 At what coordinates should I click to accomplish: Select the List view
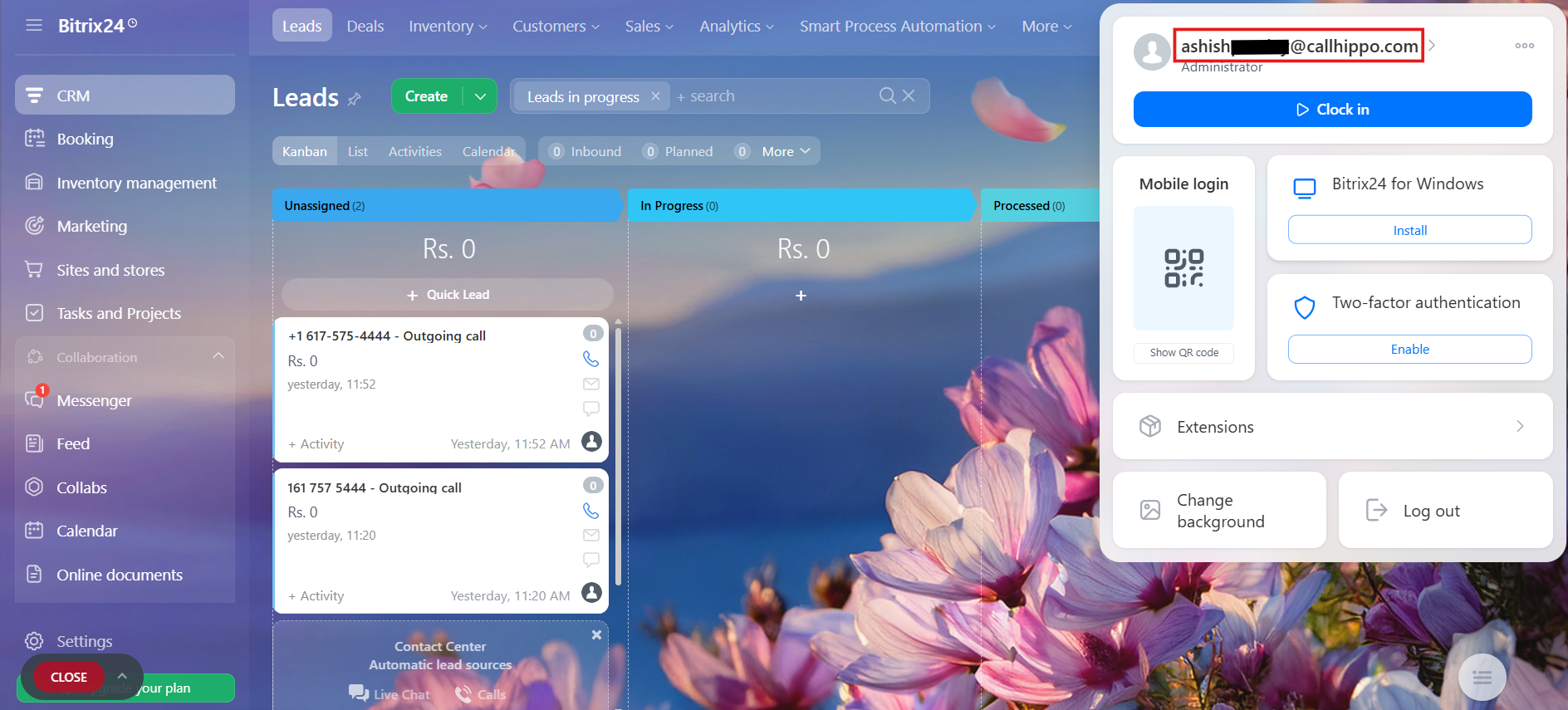358,151
